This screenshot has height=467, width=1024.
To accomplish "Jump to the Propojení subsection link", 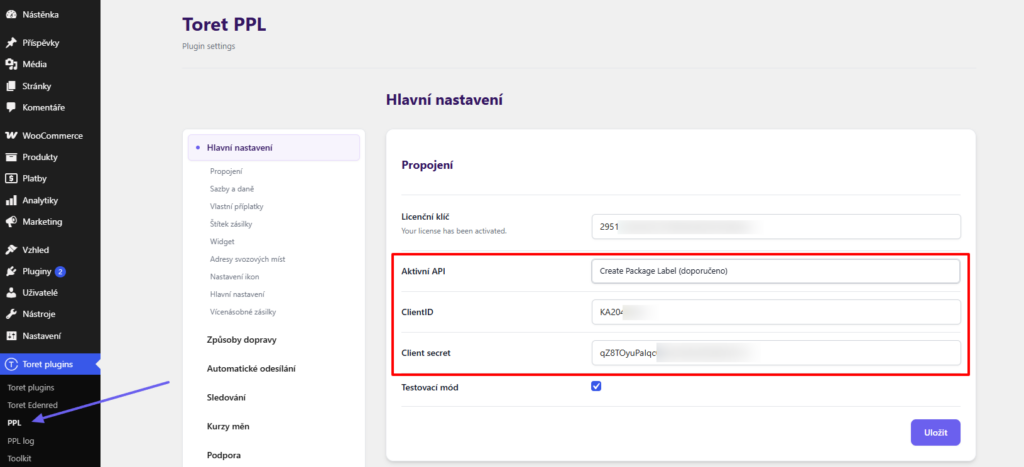I will (x=226, y=171).
